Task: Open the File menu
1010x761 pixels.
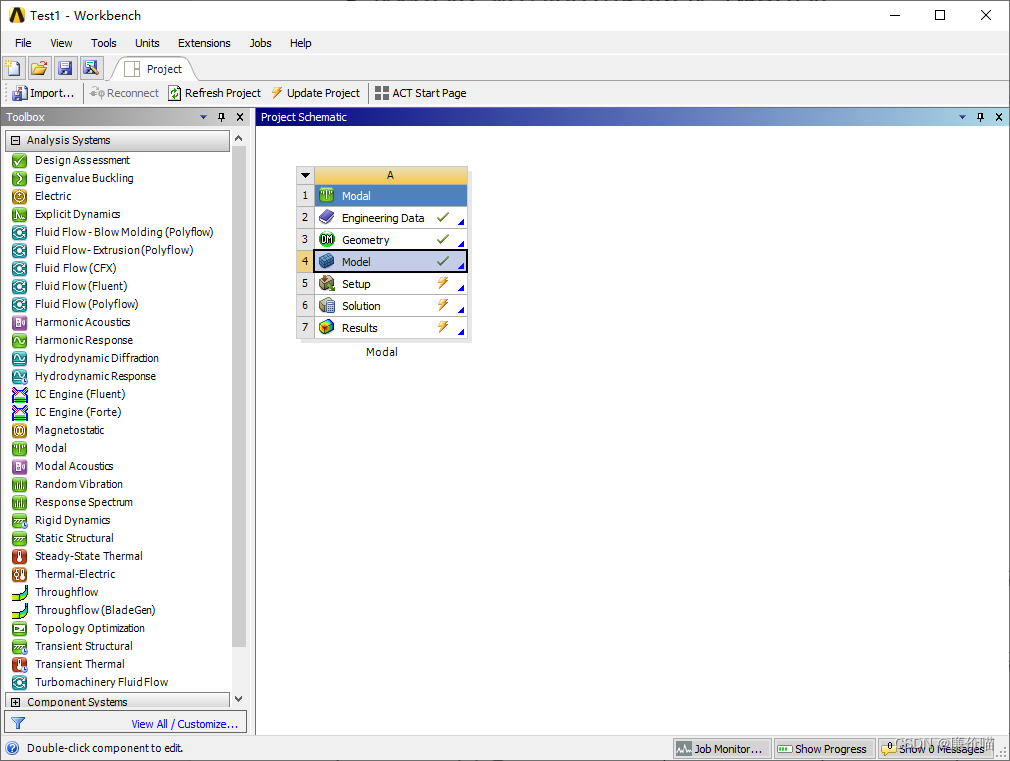Action: point(23,43)
